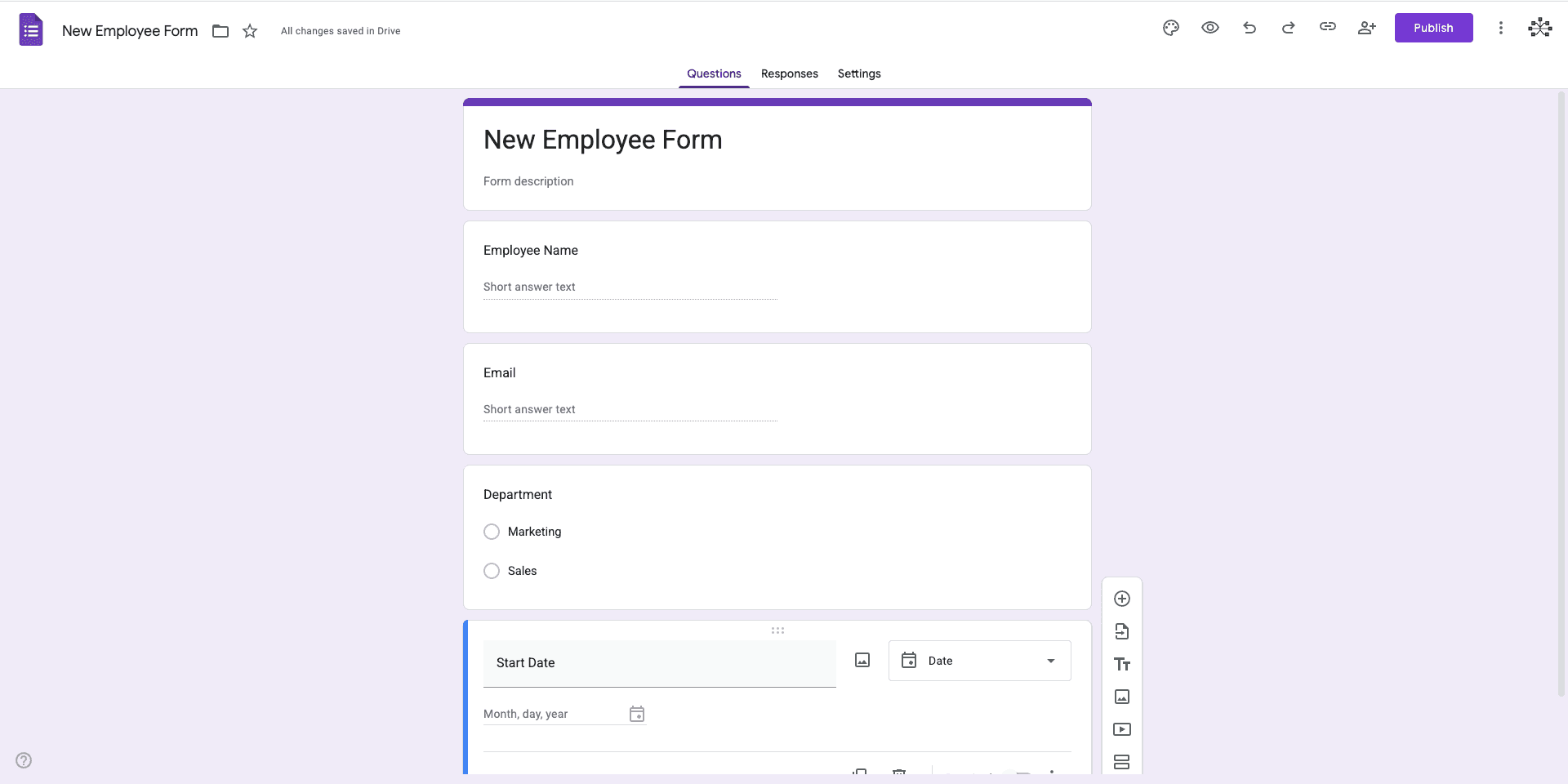1568x784 pixels.
Task: Open the Date question type dropdown
Action: (979, 660)
